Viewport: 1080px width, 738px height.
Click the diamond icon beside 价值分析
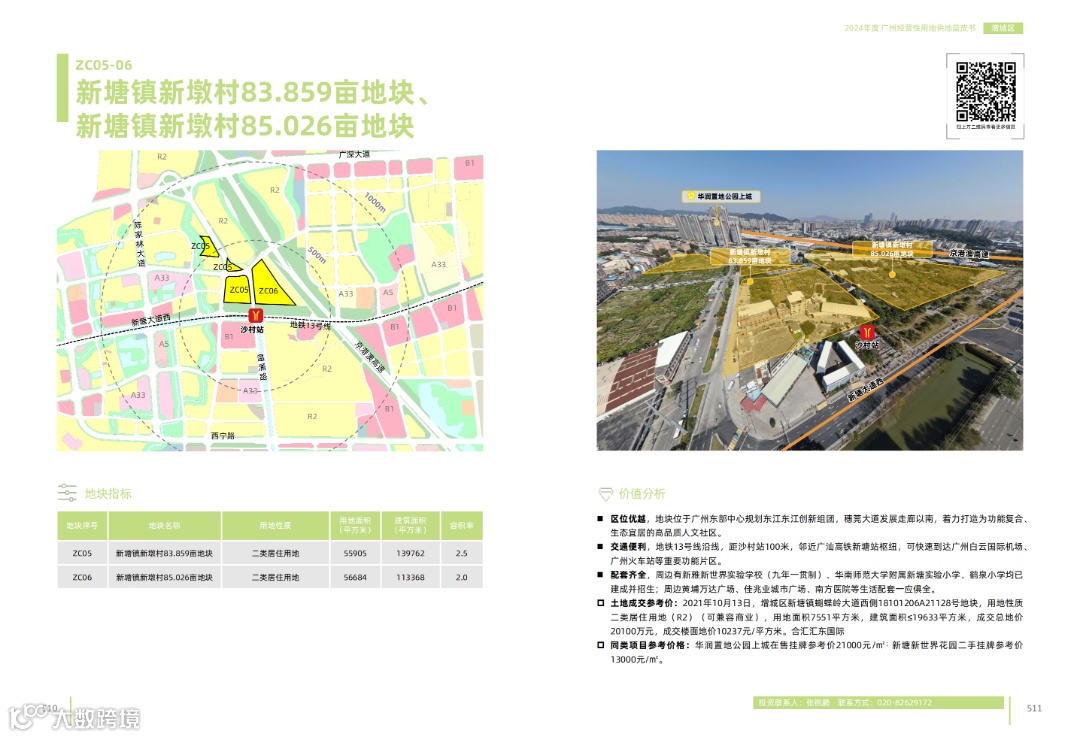tap(605, 493)
